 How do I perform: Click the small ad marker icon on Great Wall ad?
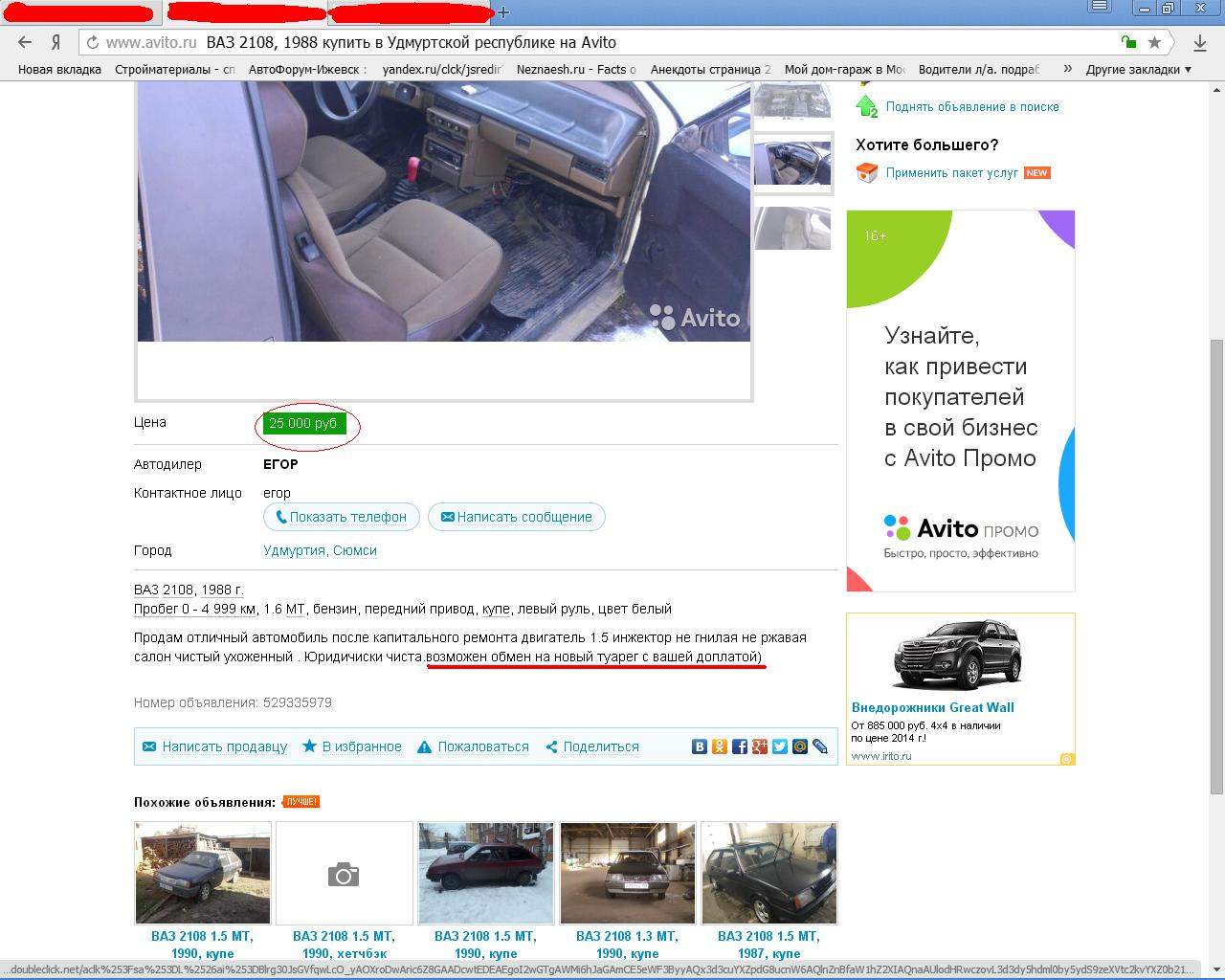click(x=1066, y=759)
